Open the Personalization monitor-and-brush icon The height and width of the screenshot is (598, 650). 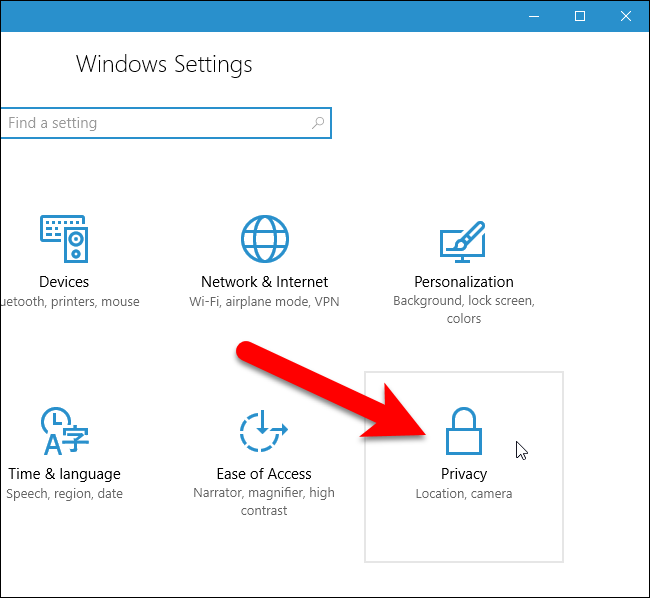pyautogui.click(x=463, y=242)
